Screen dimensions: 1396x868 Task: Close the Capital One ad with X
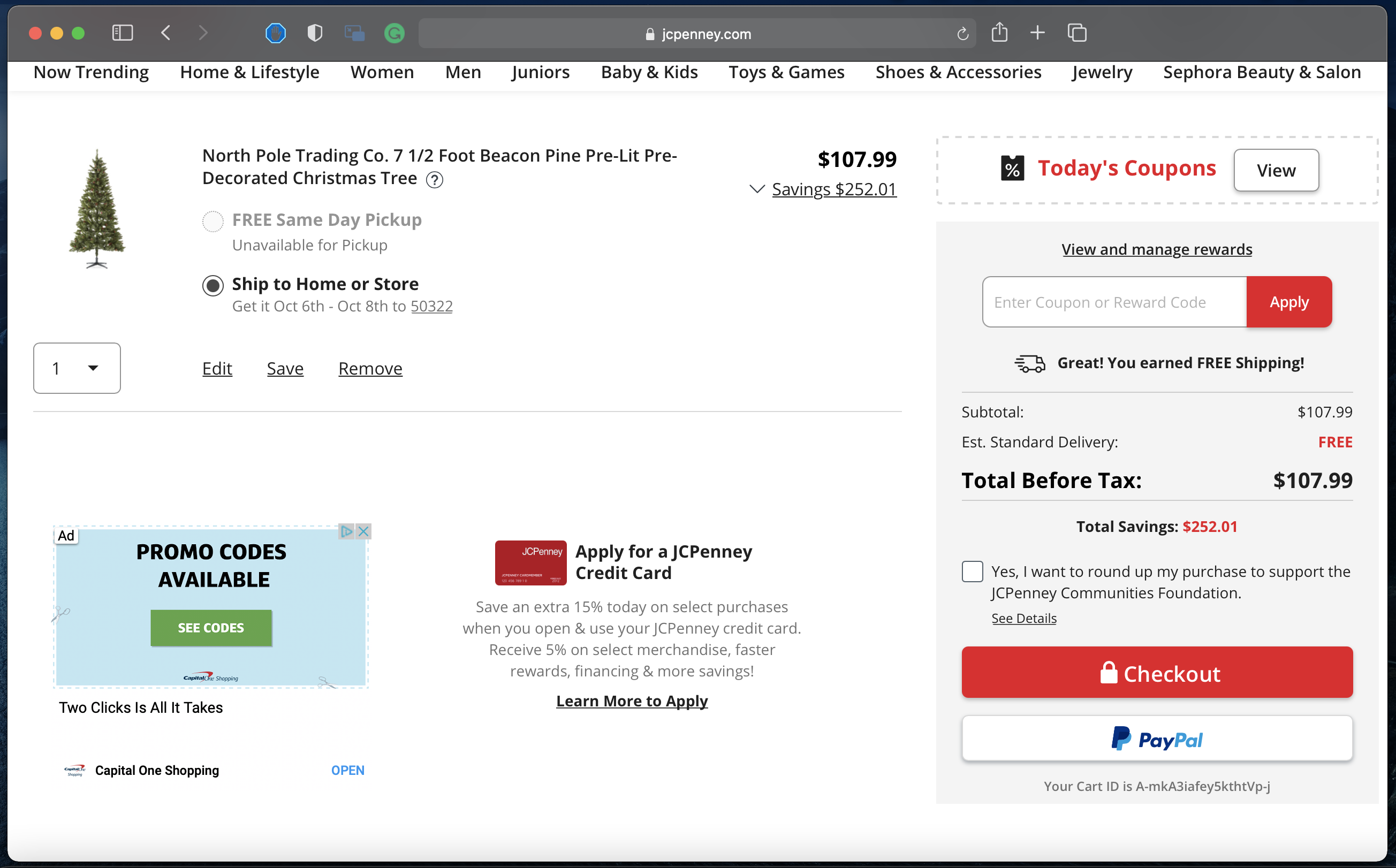[363, 531]
